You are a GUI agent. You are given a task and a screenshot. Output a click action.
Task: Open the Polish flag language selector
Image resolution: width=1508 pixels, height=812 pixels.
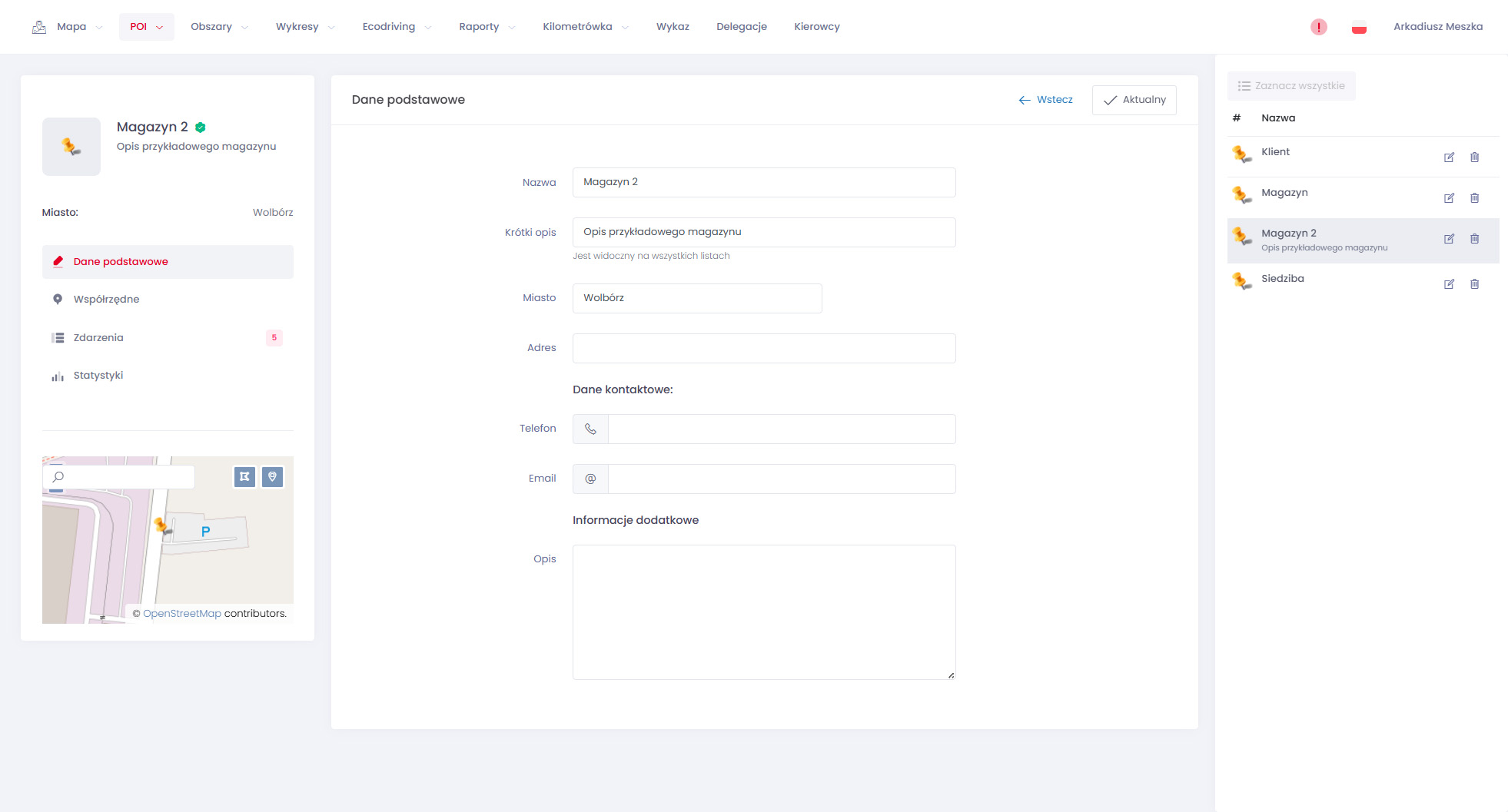point(1359,28)
